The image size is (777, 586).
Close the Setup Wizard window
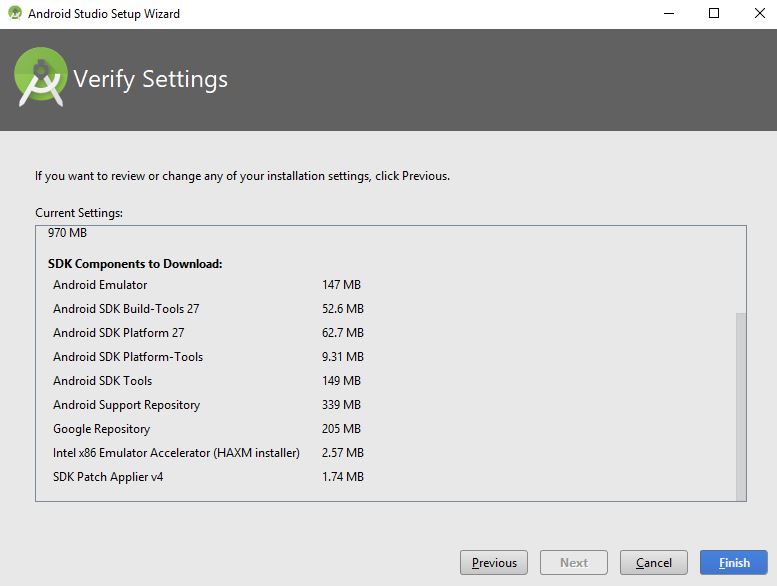pyautogui.click(x=759, y=13)
